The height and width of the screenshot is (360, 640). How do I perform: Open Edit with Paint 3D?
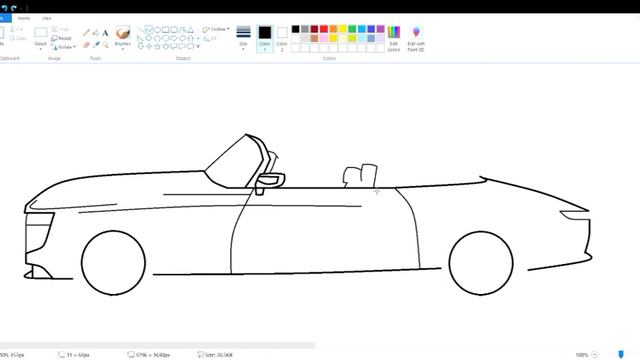[x=416, y=38]
